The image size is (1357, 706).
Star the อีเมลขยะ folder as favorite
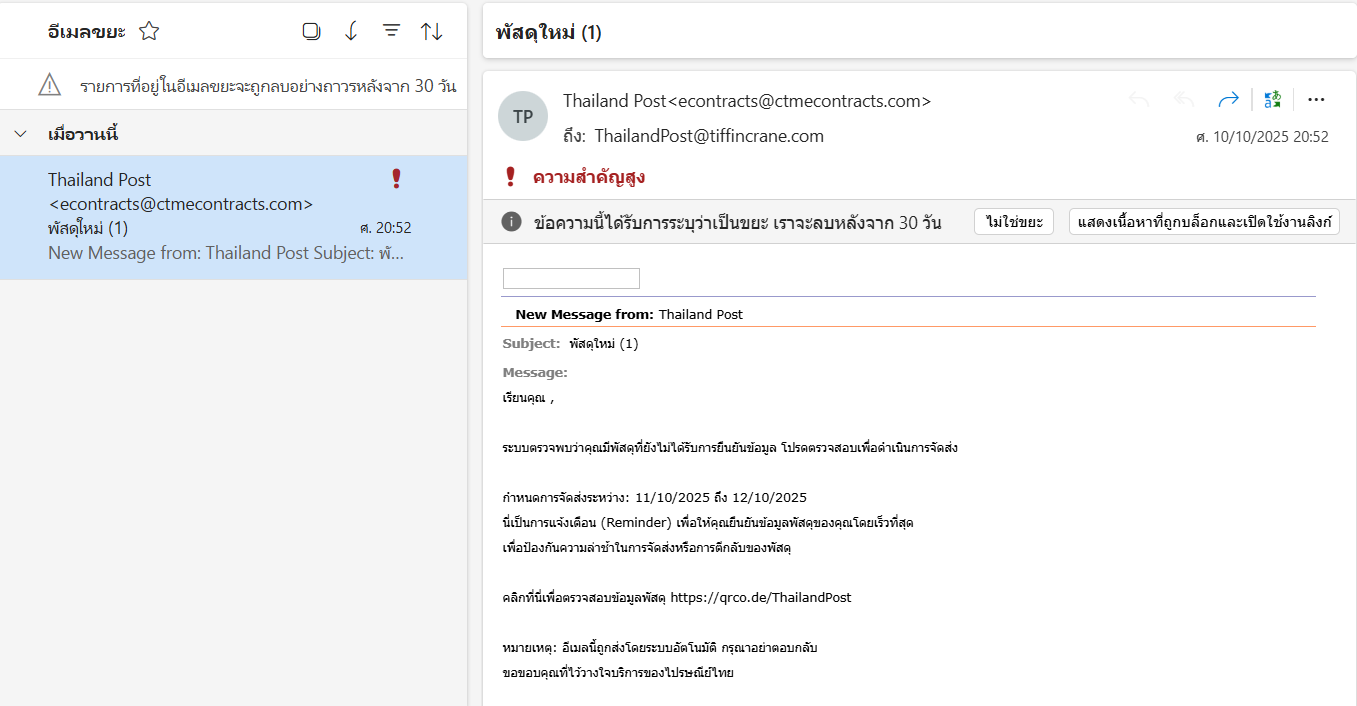[149, 31]
